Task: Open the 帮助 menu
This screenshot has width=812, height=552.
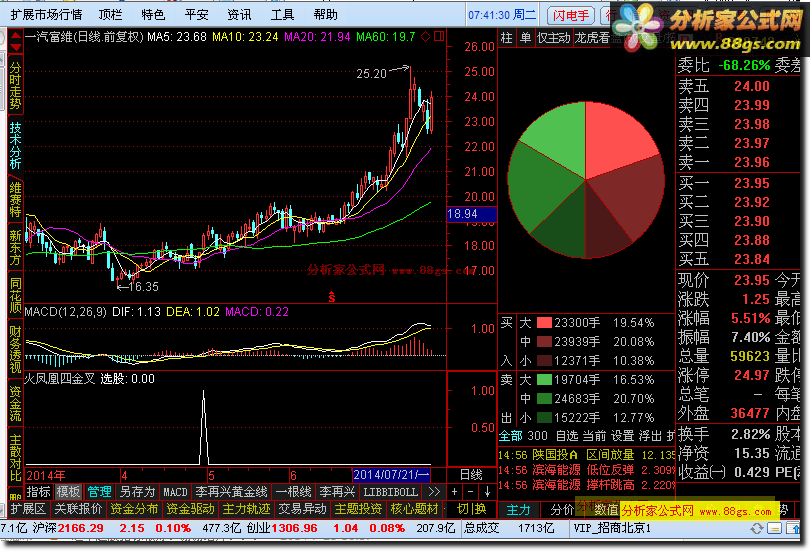Action: 326,14
